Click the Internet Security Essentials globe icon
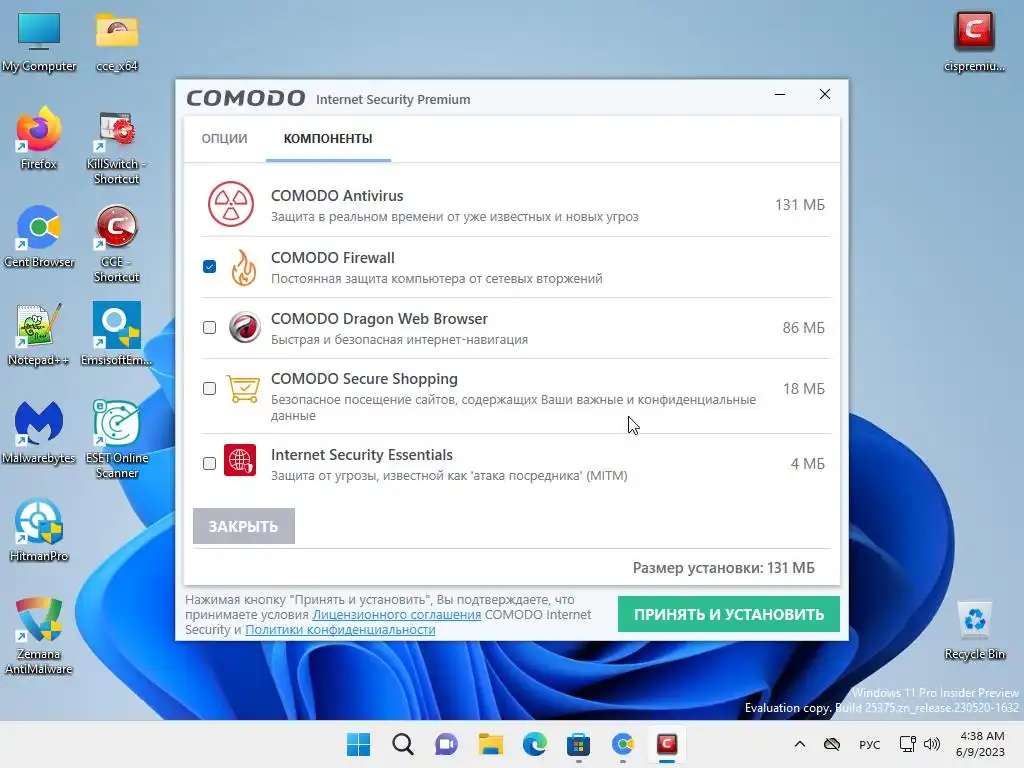This screenshot has height=768, width=1024. (240, 460)
